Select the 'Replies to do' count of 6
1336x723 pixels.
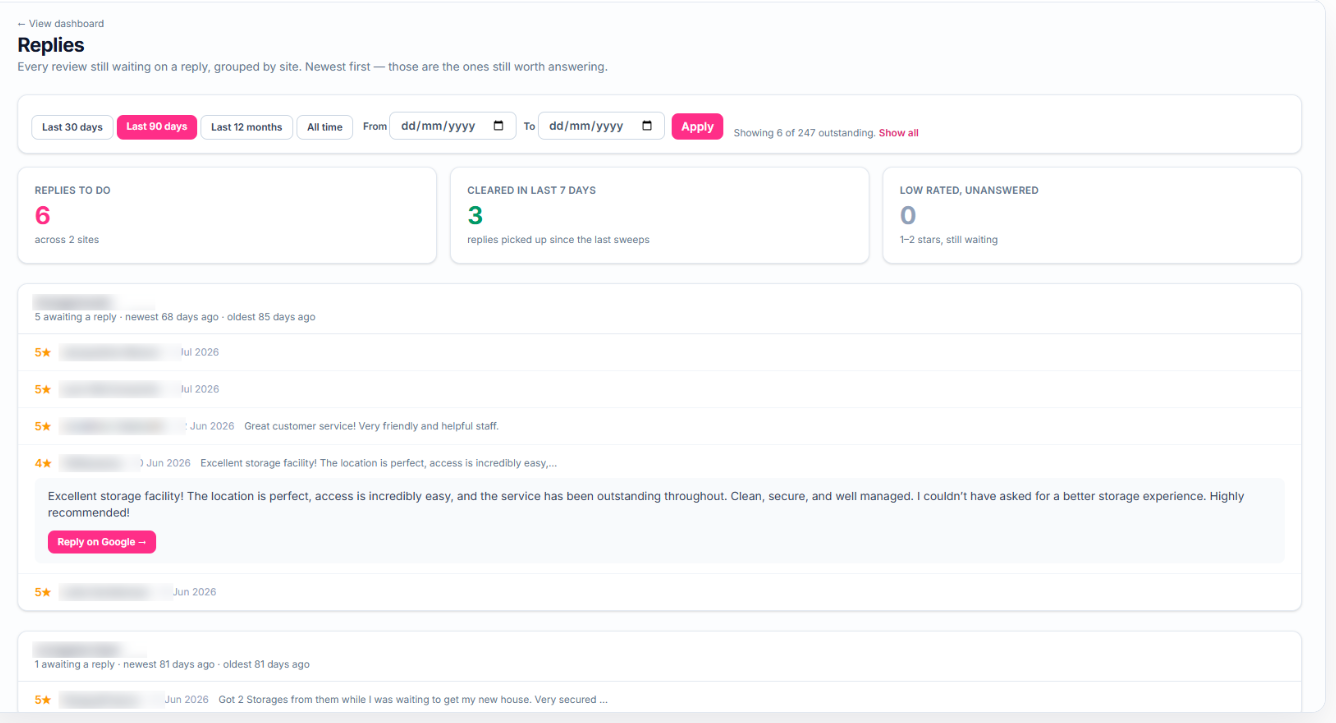coord(43,215)
